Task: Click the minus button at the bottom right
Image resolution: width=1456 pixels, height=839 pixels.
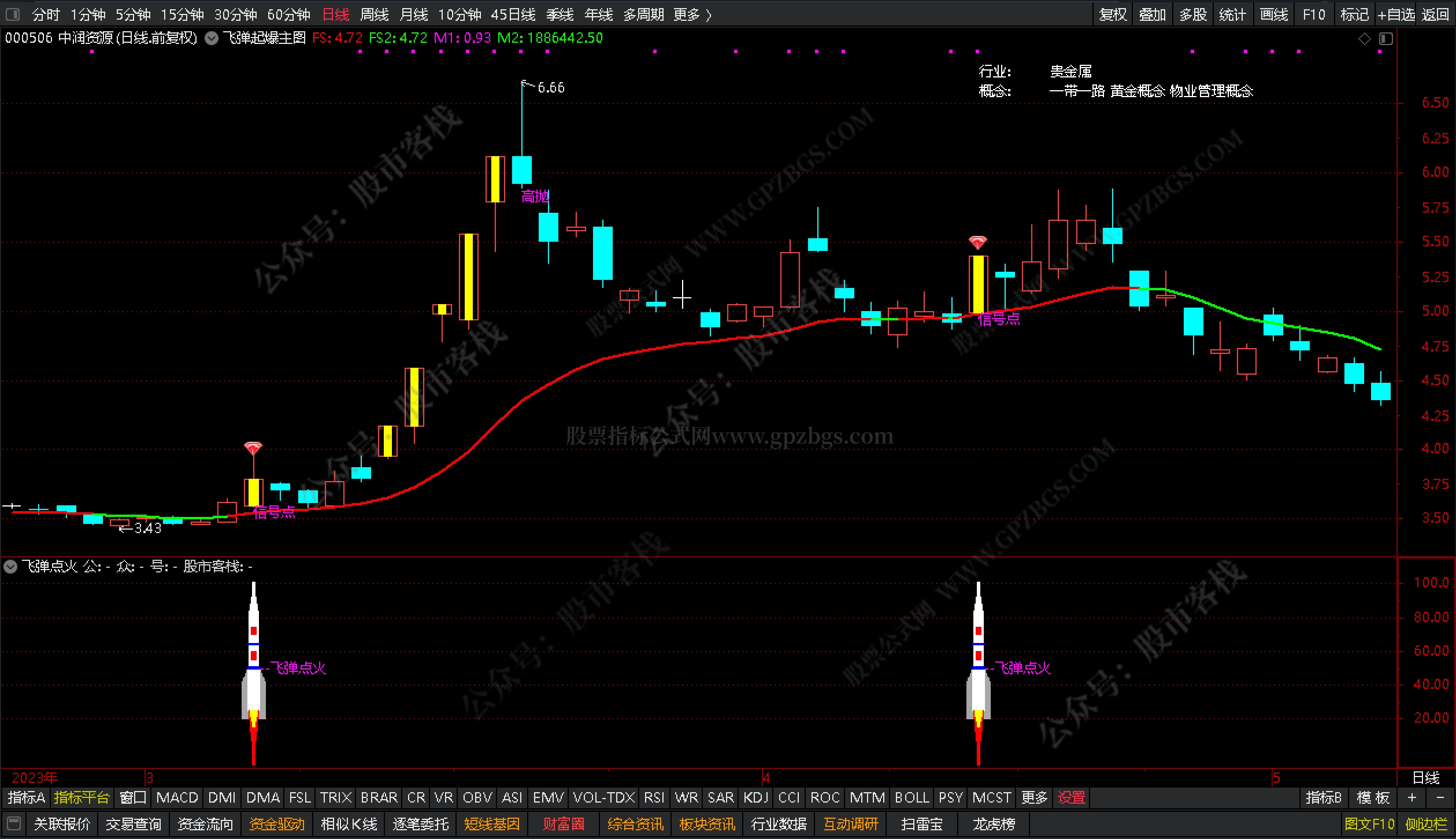Action: click(1440, 798)
